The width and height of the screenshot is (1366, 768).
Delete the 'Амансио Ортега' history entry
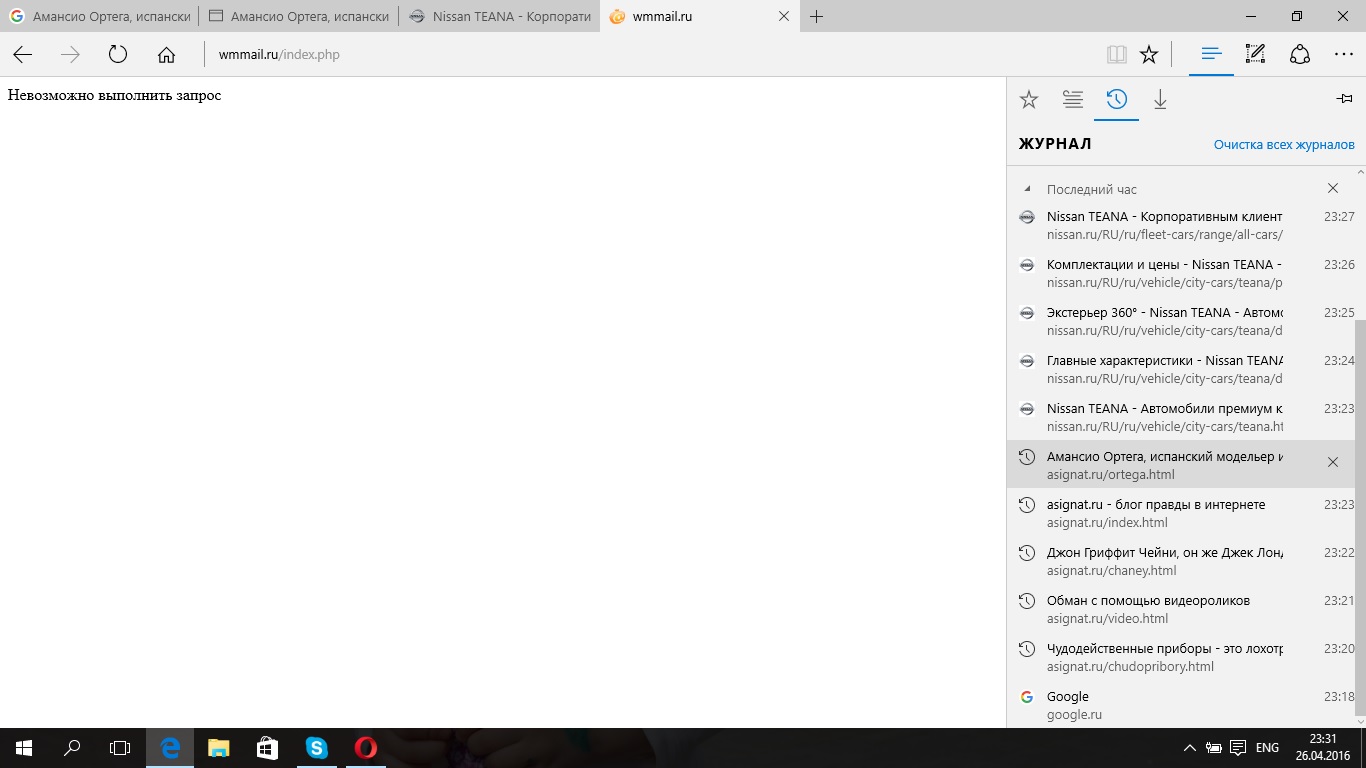coord(1332,462)
